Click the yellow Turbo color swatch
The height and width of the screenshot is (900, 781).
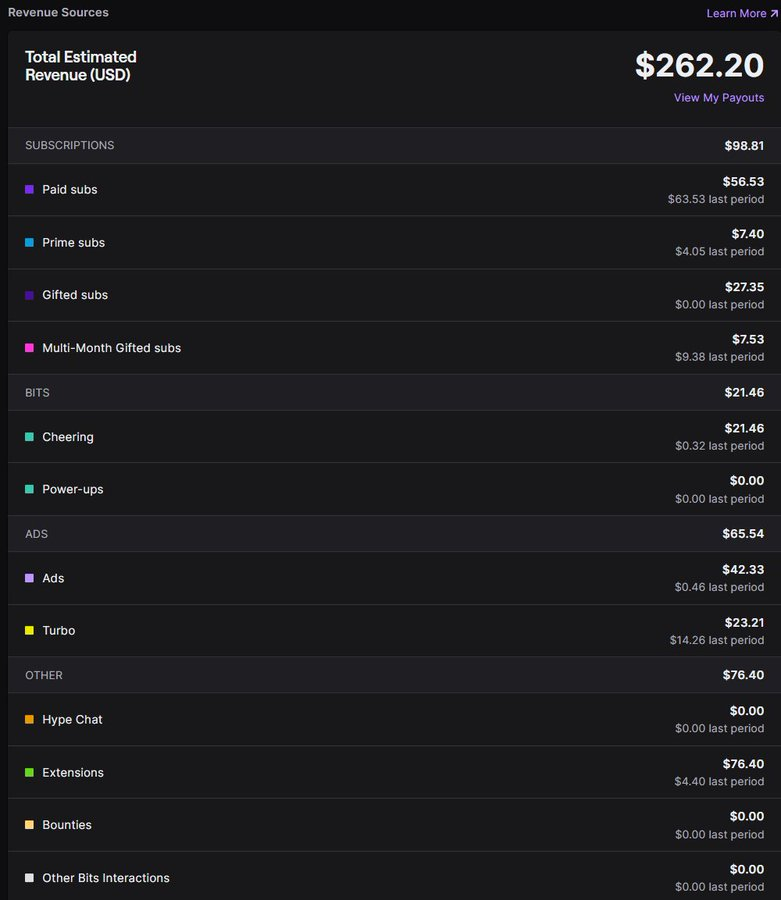pos(29,630)
